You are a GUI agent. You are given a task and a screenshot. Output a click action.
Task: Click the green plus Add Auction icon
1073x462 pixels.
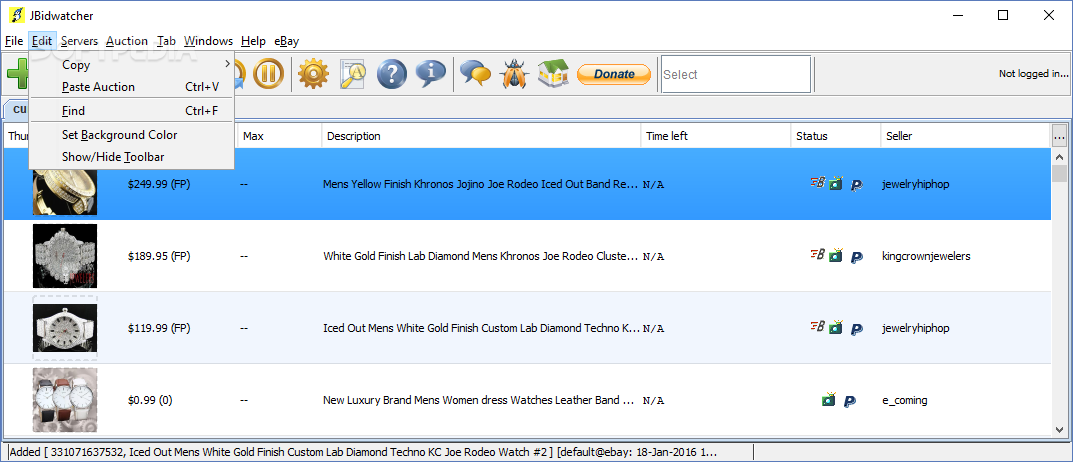(18, 73)
